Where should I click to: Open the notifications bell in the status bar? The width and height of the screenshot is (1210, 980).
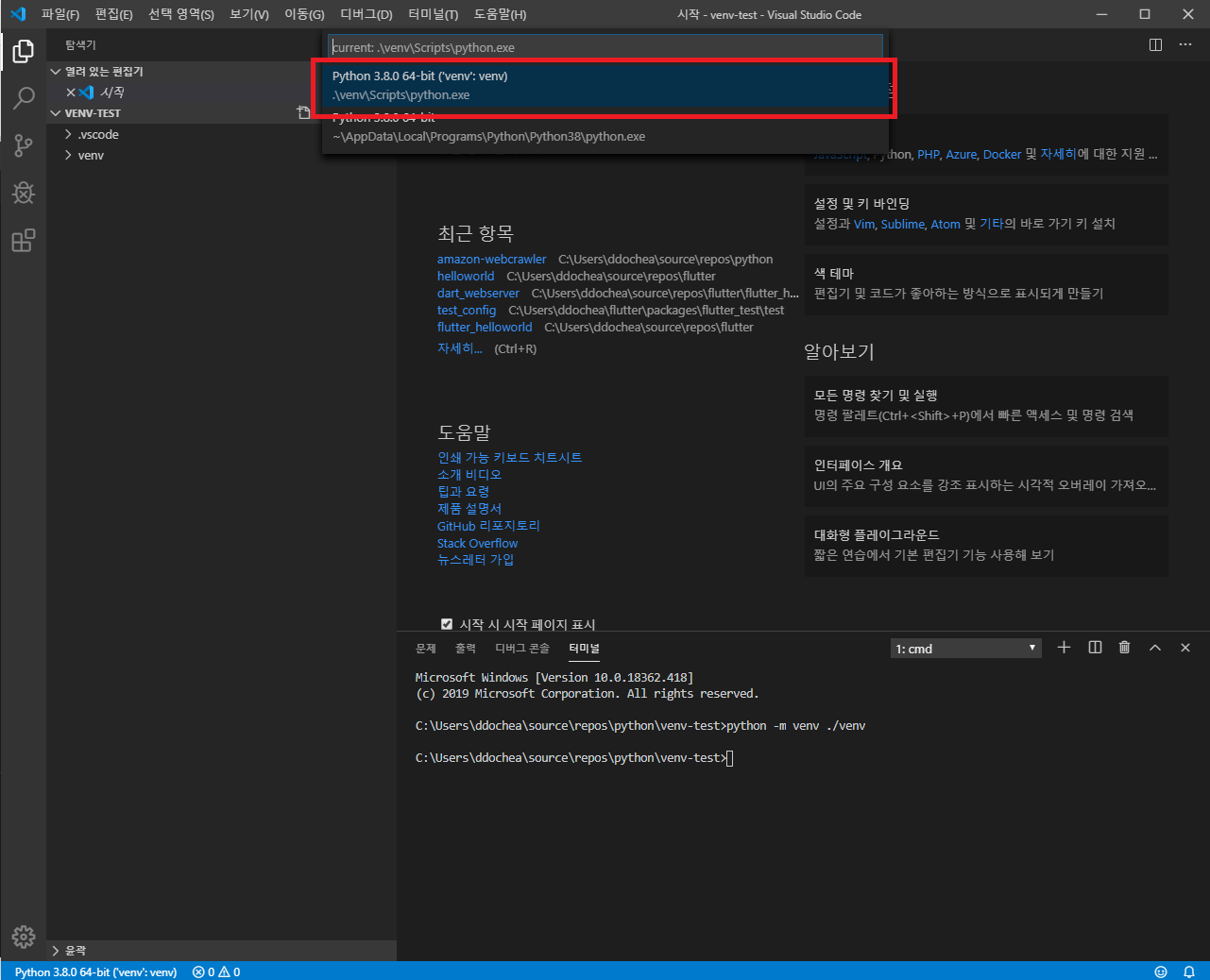[x=1189, y=971]
